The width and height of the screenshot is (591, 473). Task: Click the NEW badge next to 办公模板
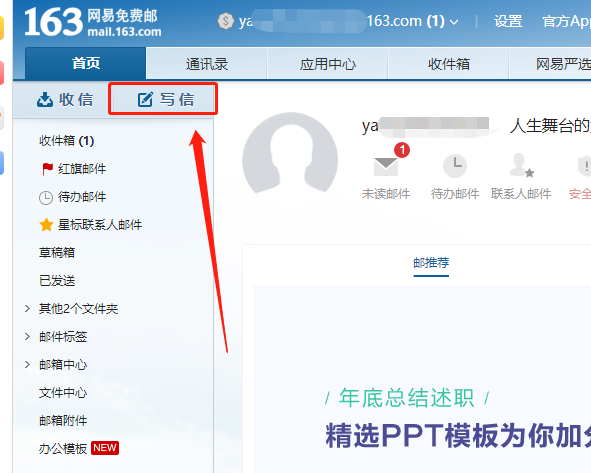tap(105, 448)
